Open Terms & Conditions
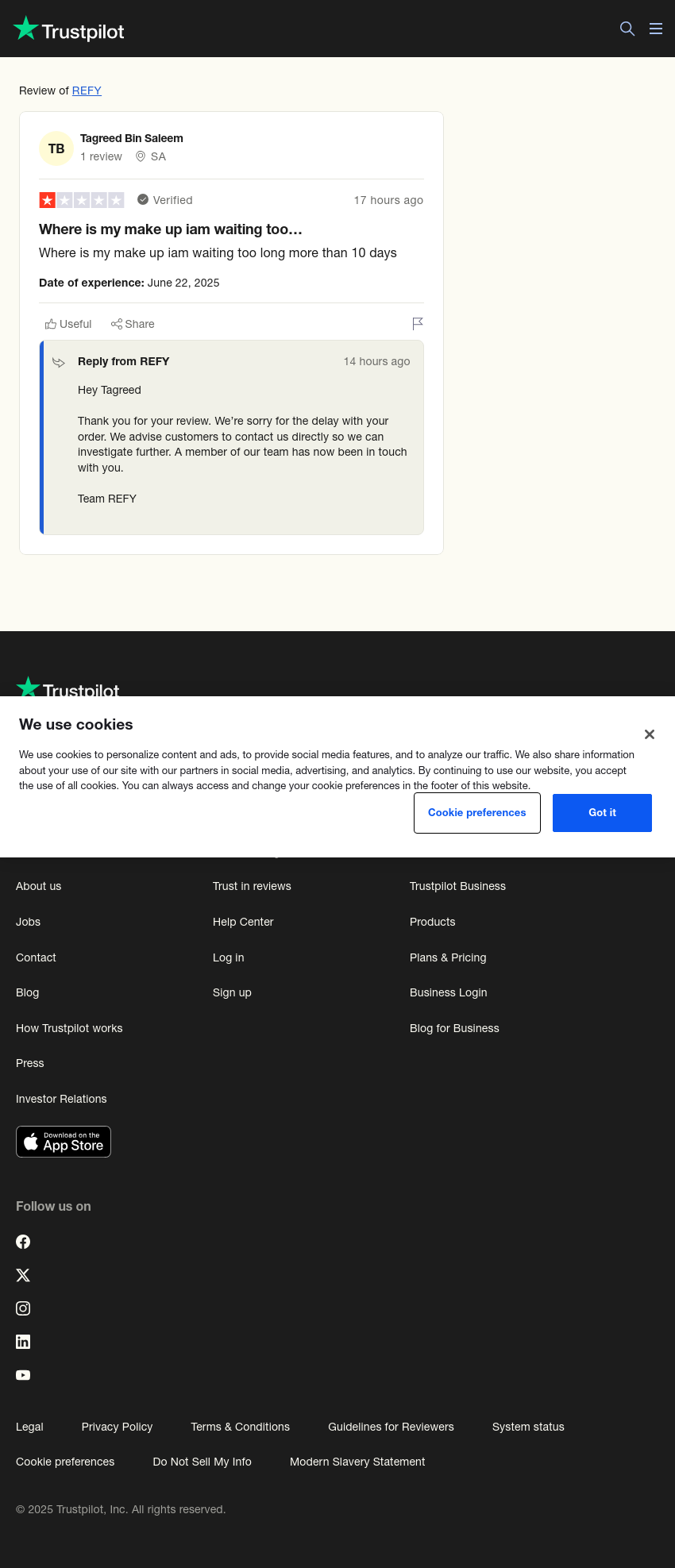This screenshot has height=1568, width=675. 240,1427
